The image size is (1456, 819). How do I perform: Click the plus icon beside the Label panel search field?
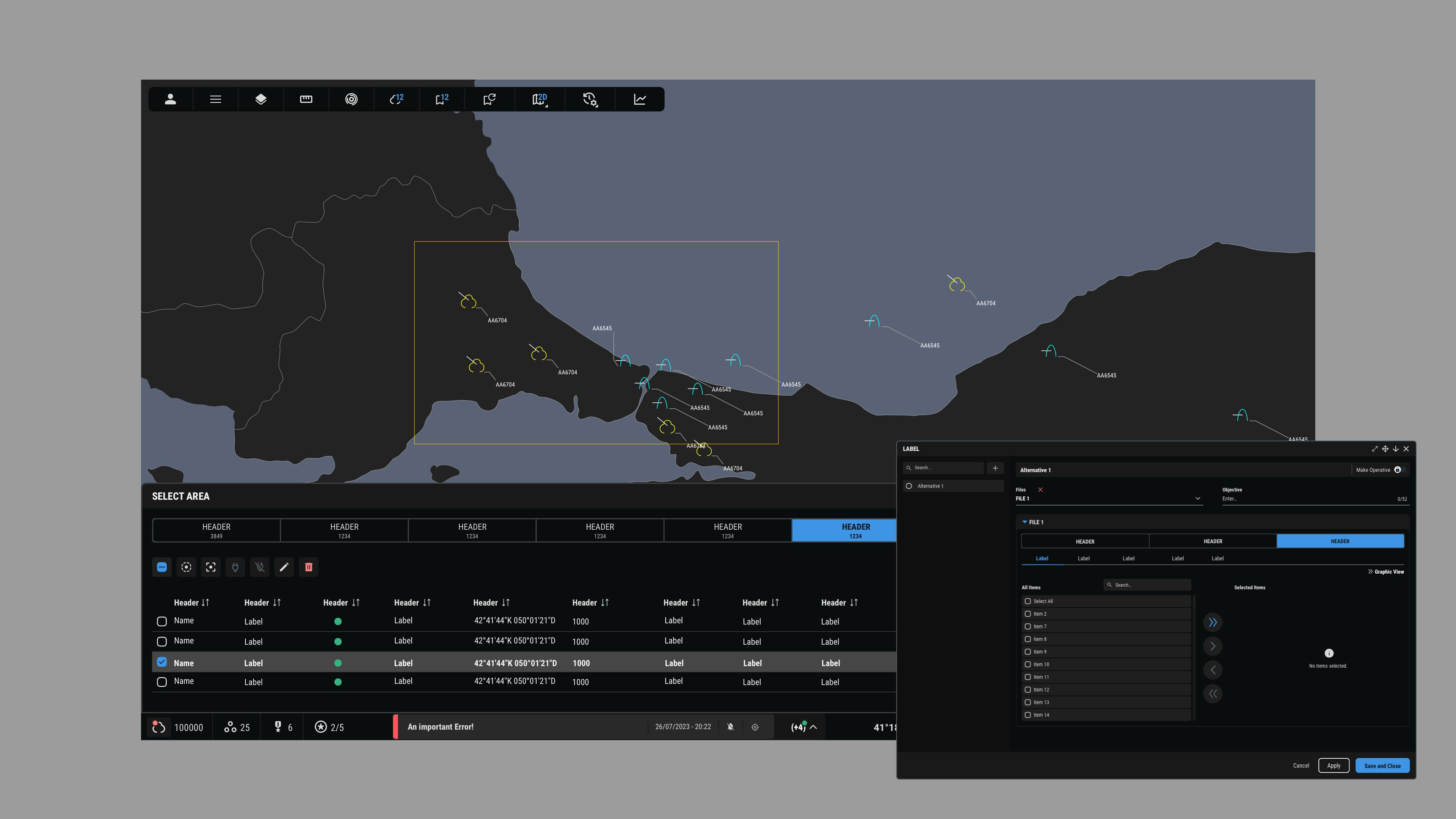pyautogui.click(x=996, y=468)
